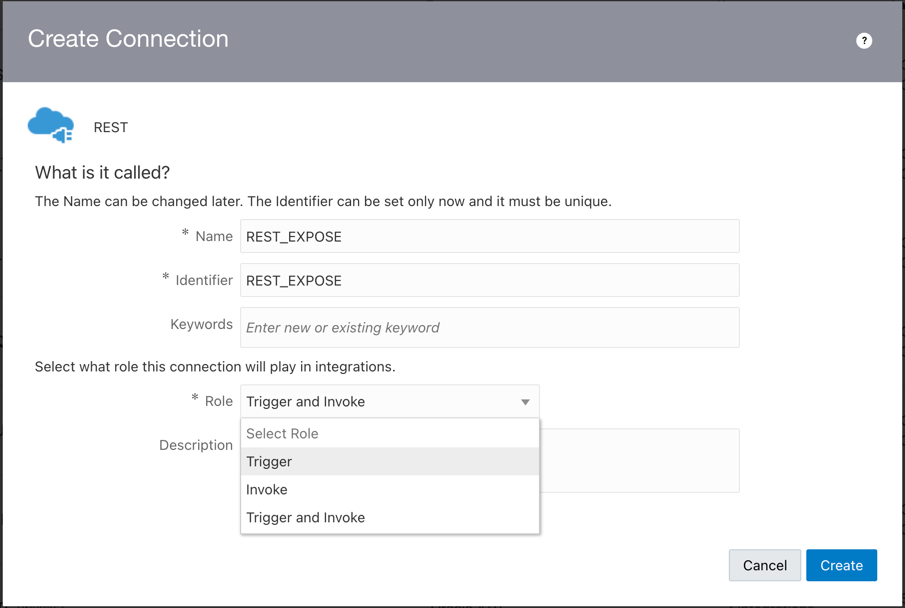Click the Role field label

(x=218, y=401)
